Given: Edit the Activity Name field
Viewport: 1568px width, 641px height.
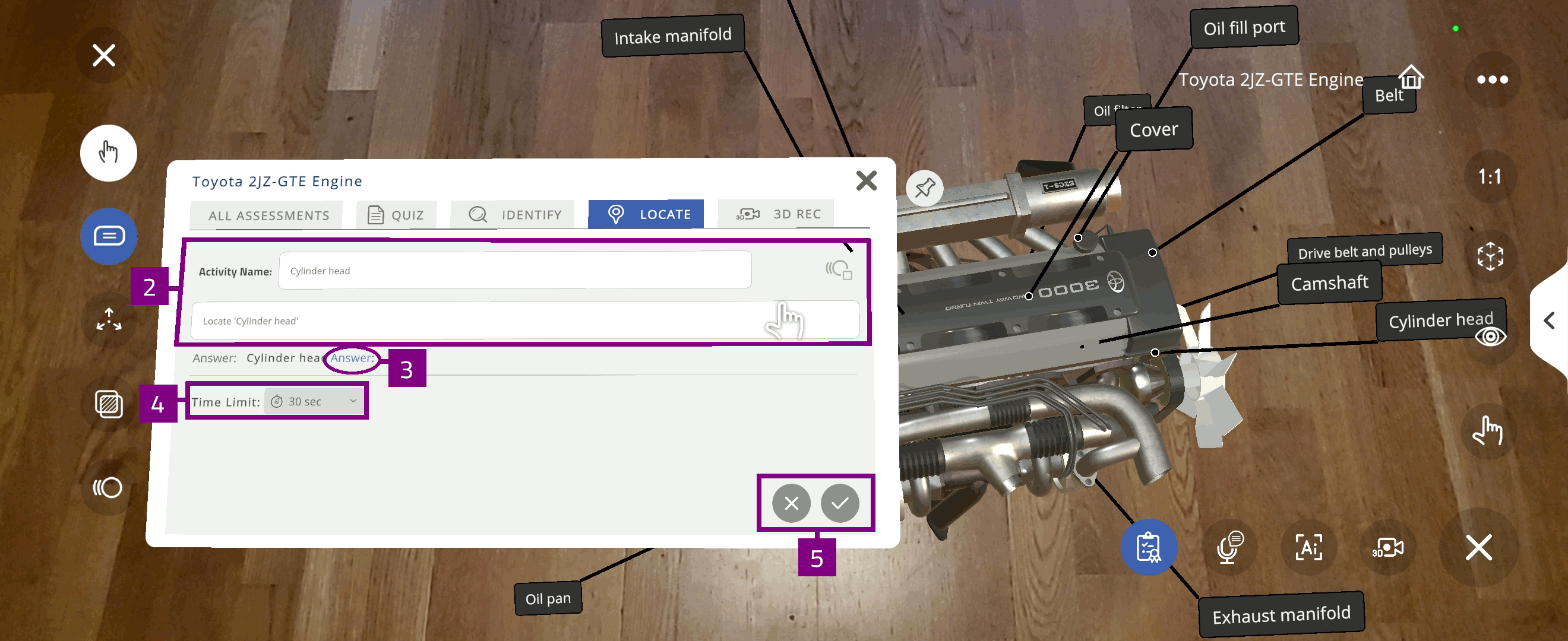Looking at the screenshot, I should (x=515, y=270).
